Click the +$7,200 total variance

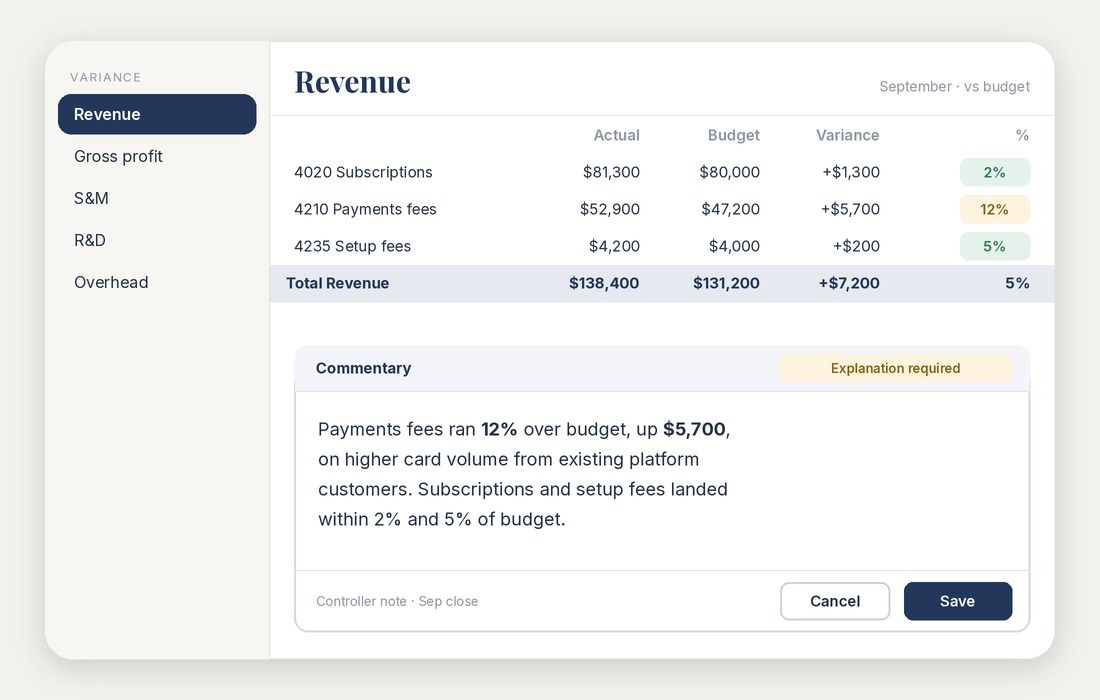click(849, 283)
